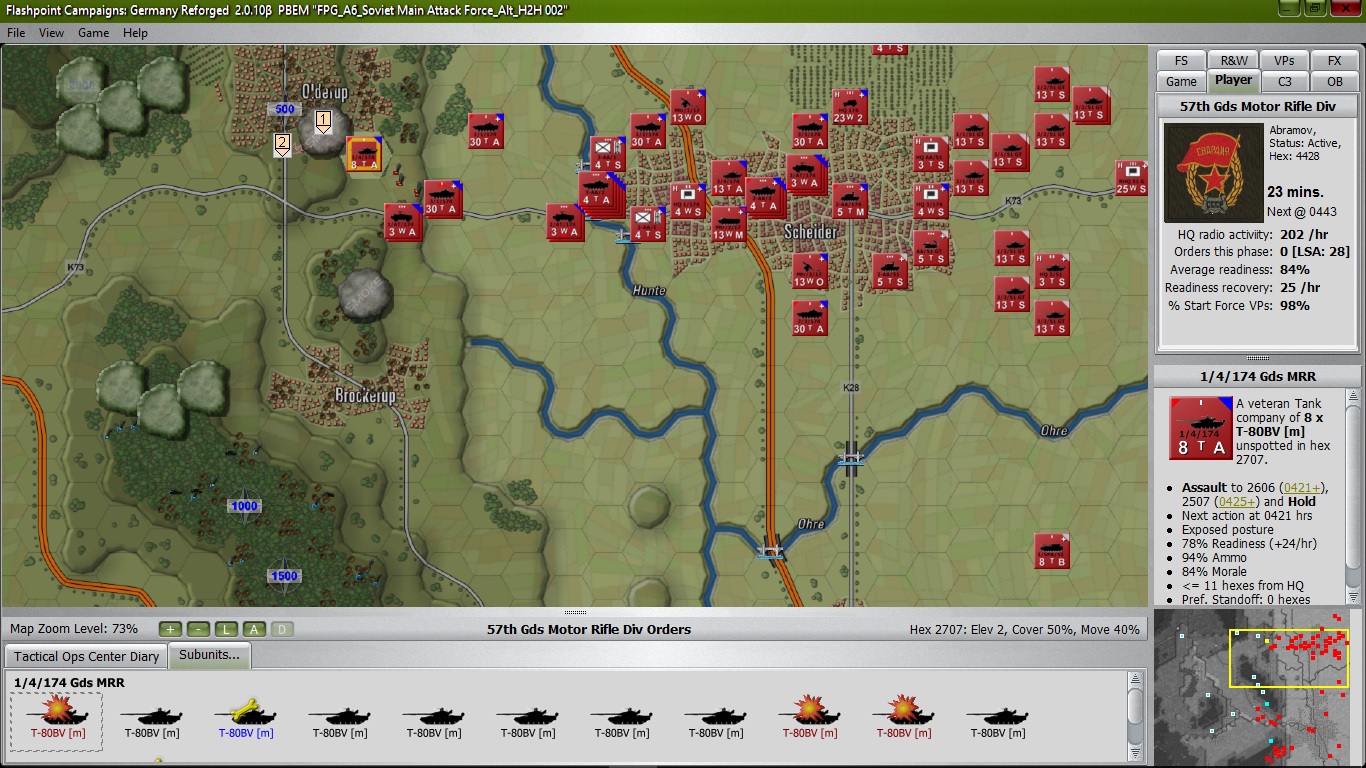This screenshot has width=1366, height=768.
Task: Click the unit info panel scroll-up arrow
Action: 1354,397
